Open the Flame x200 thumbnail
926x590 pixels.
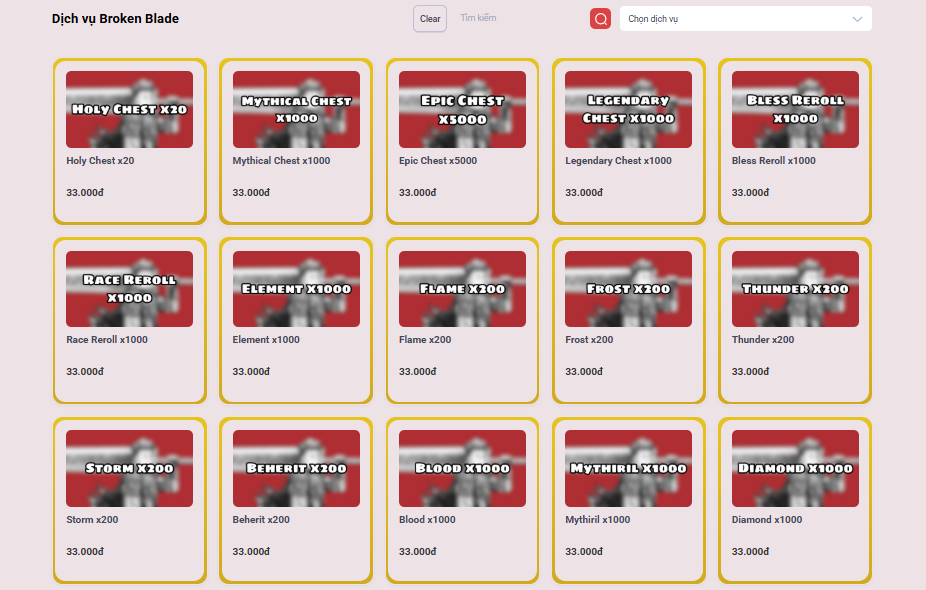(x=462, y=289)
